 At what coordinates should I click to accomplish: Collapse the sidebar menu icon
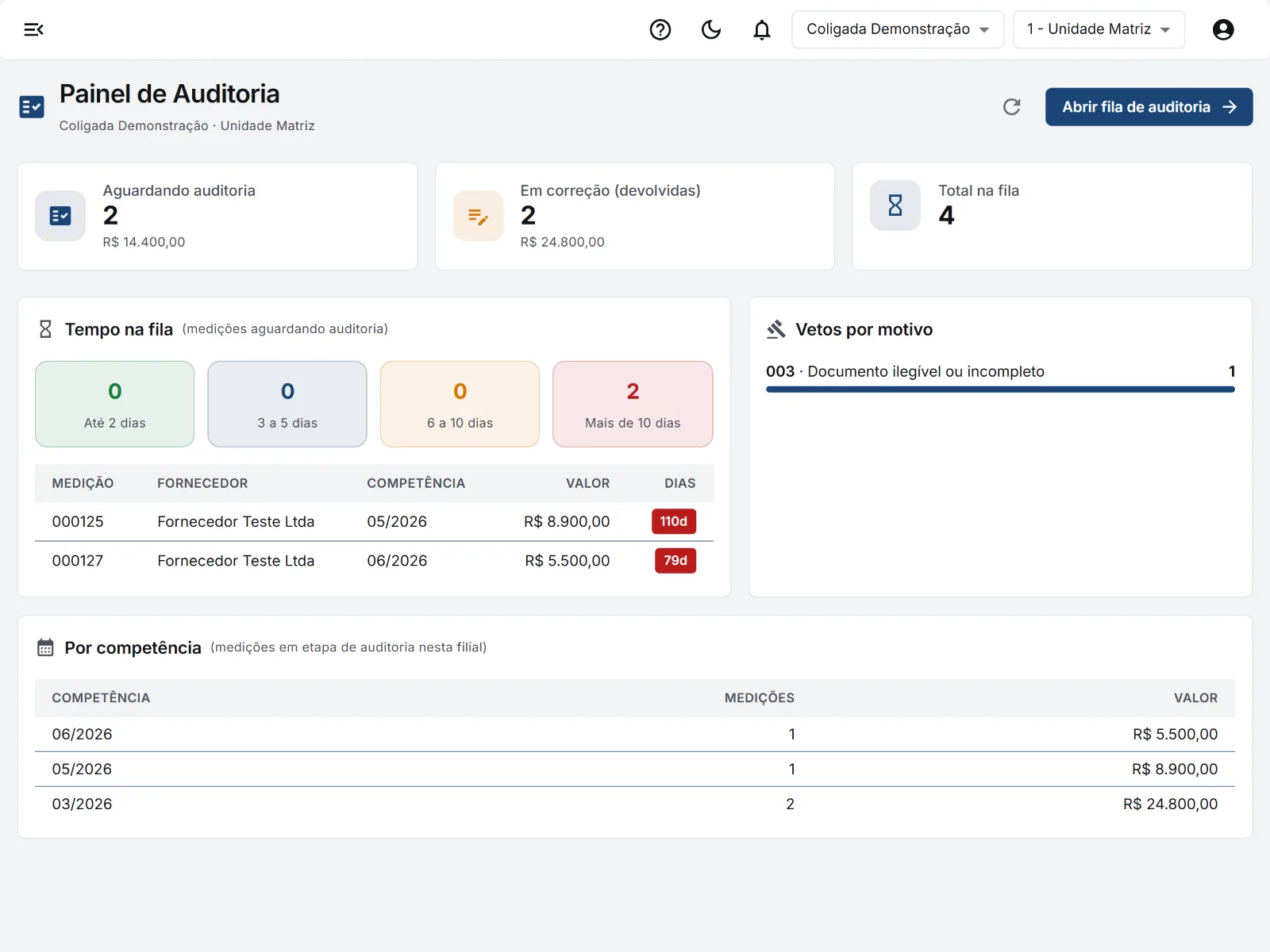(33, 29)
